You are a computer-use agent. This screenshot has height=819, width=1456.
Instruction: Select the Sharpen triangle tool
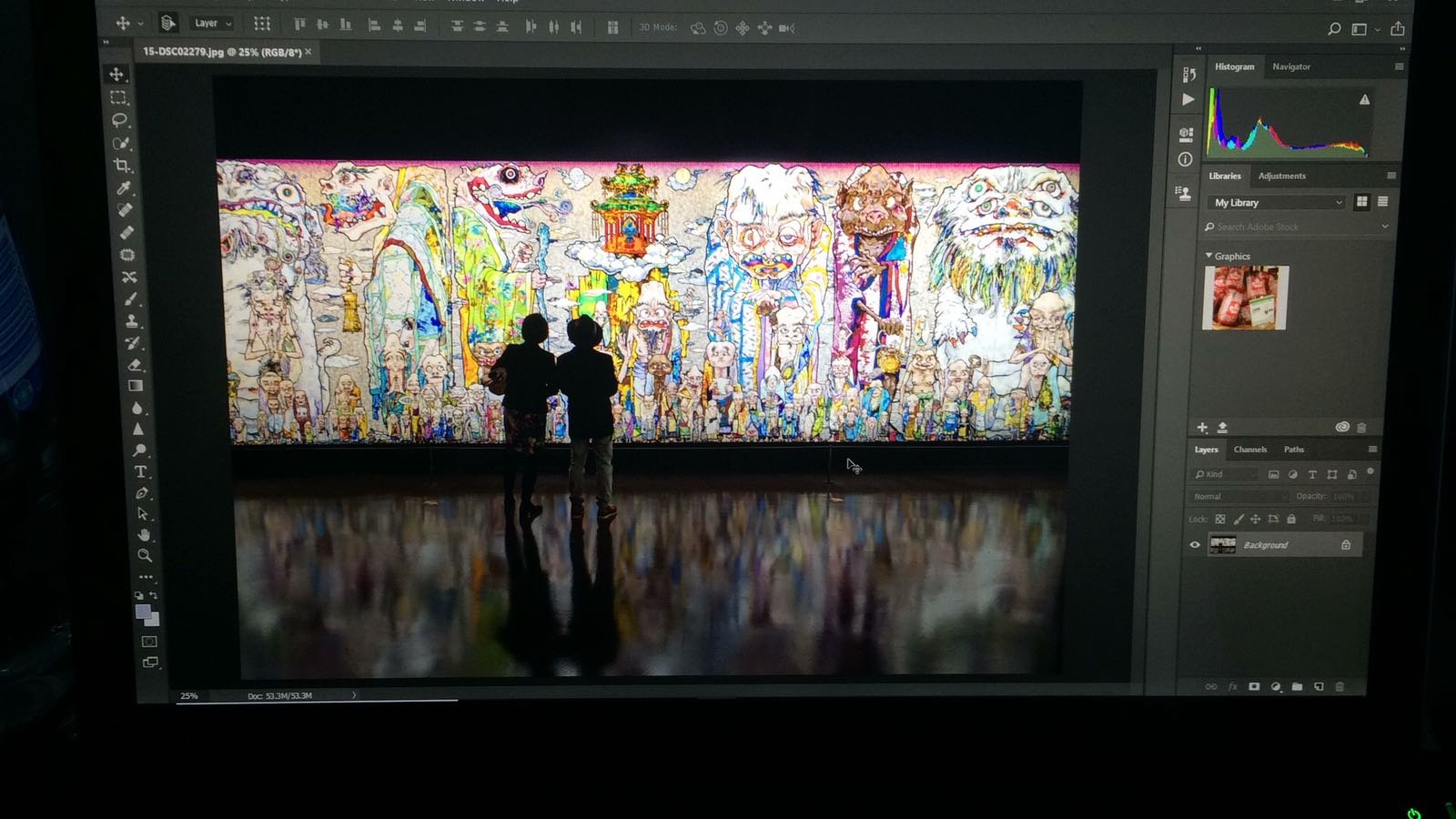137,430
